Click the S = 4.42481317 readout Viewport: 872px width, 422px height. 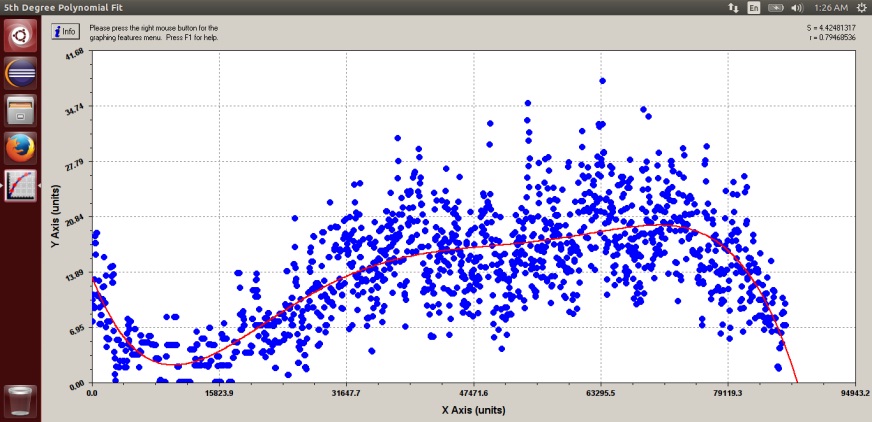pyautogui.click(x=834, y=27)
